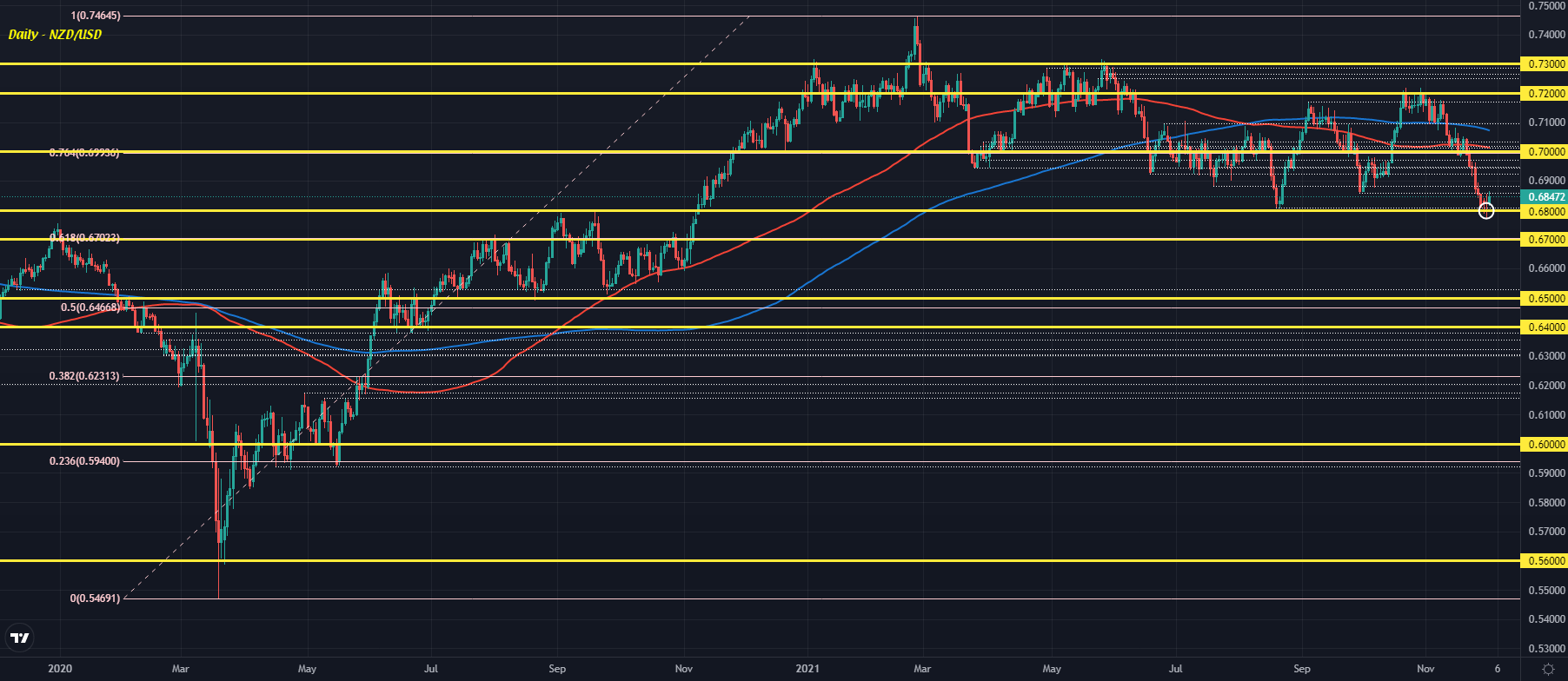Viewport: 1568px width, 681px height.
Task: Click the 0.69000 price axis value
Action: click(1546, 181)
